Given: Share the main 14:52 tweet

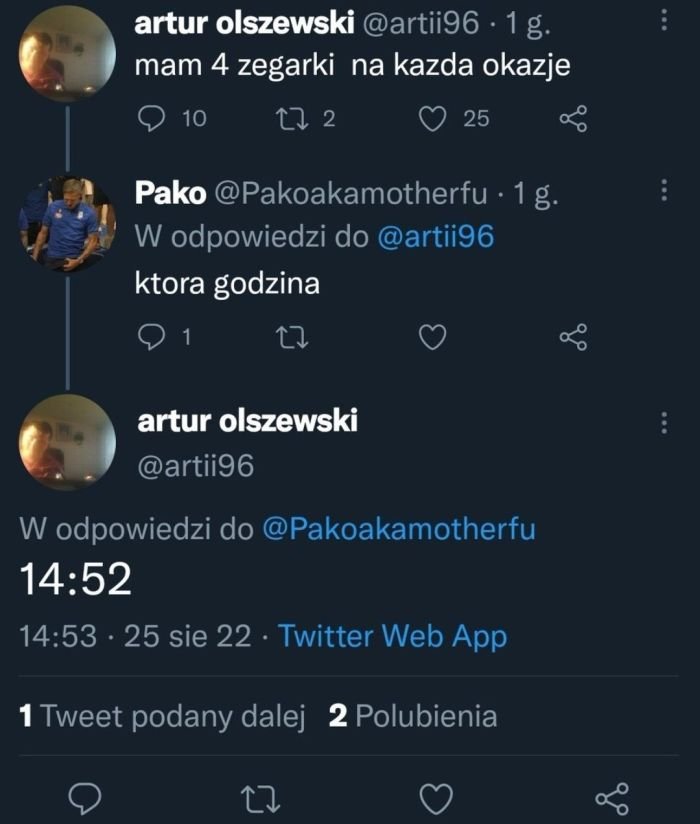Looking at the screenshot, I should [609, 798].
